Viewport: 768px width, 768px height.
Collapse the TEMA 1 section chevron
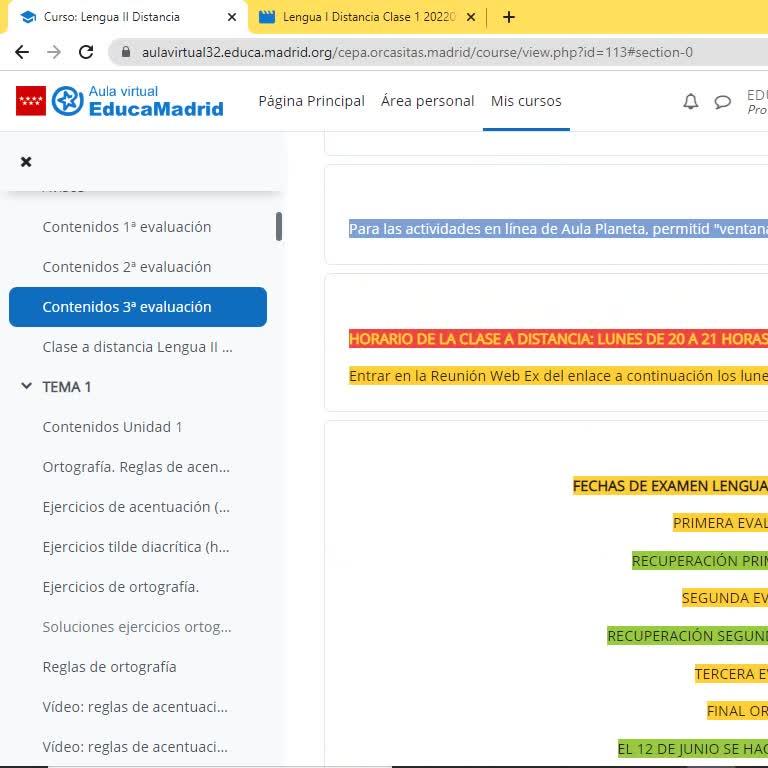(x=26, y=386)
